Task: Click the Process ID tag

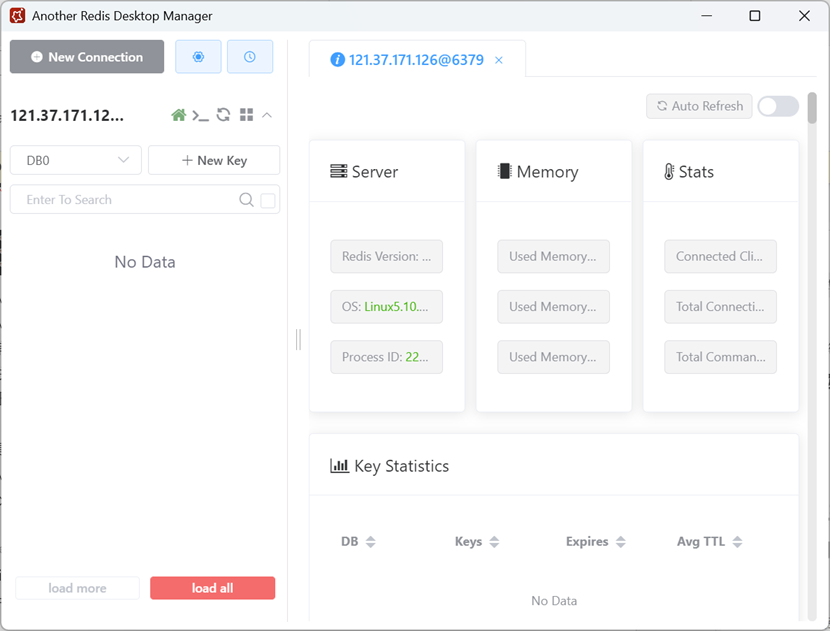Action: tap(386, 357)
